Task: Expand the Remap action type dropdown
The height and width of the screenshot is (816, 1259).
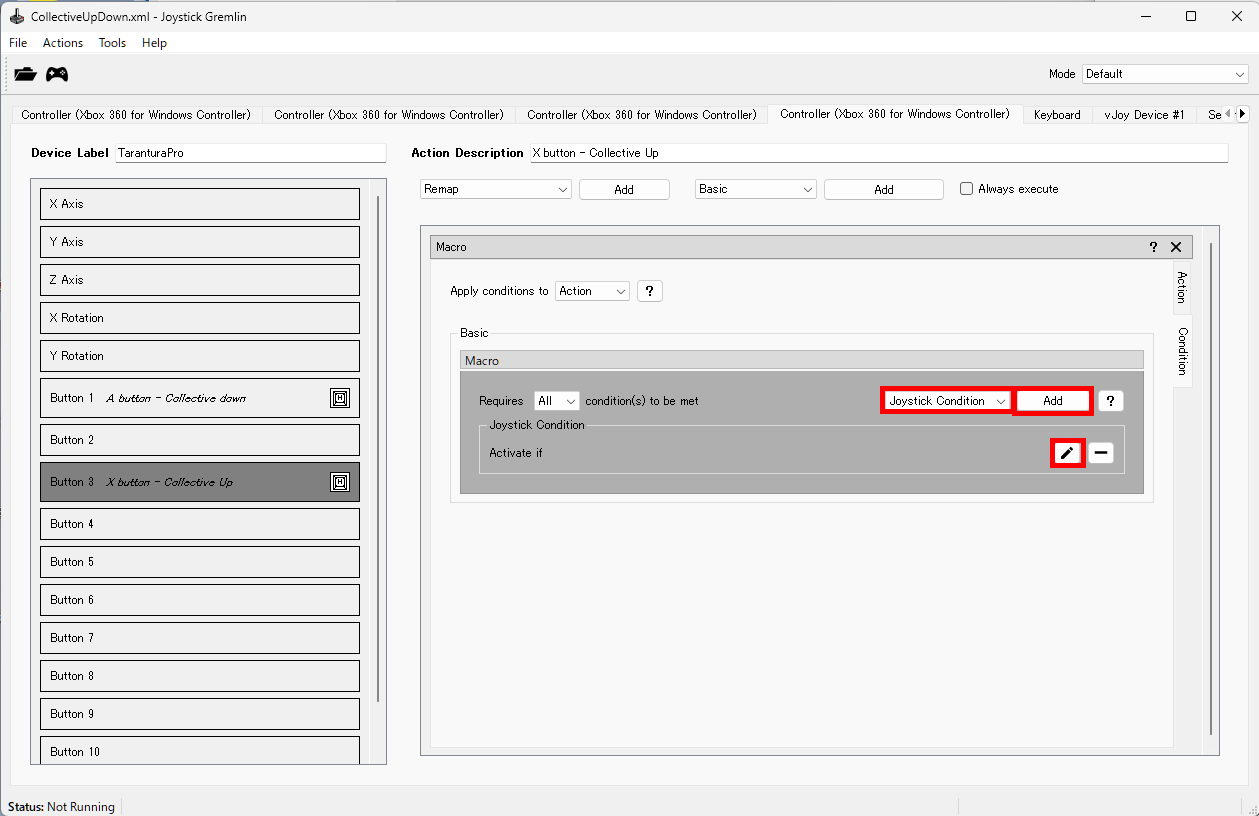Action: click(x=495, y=189)
